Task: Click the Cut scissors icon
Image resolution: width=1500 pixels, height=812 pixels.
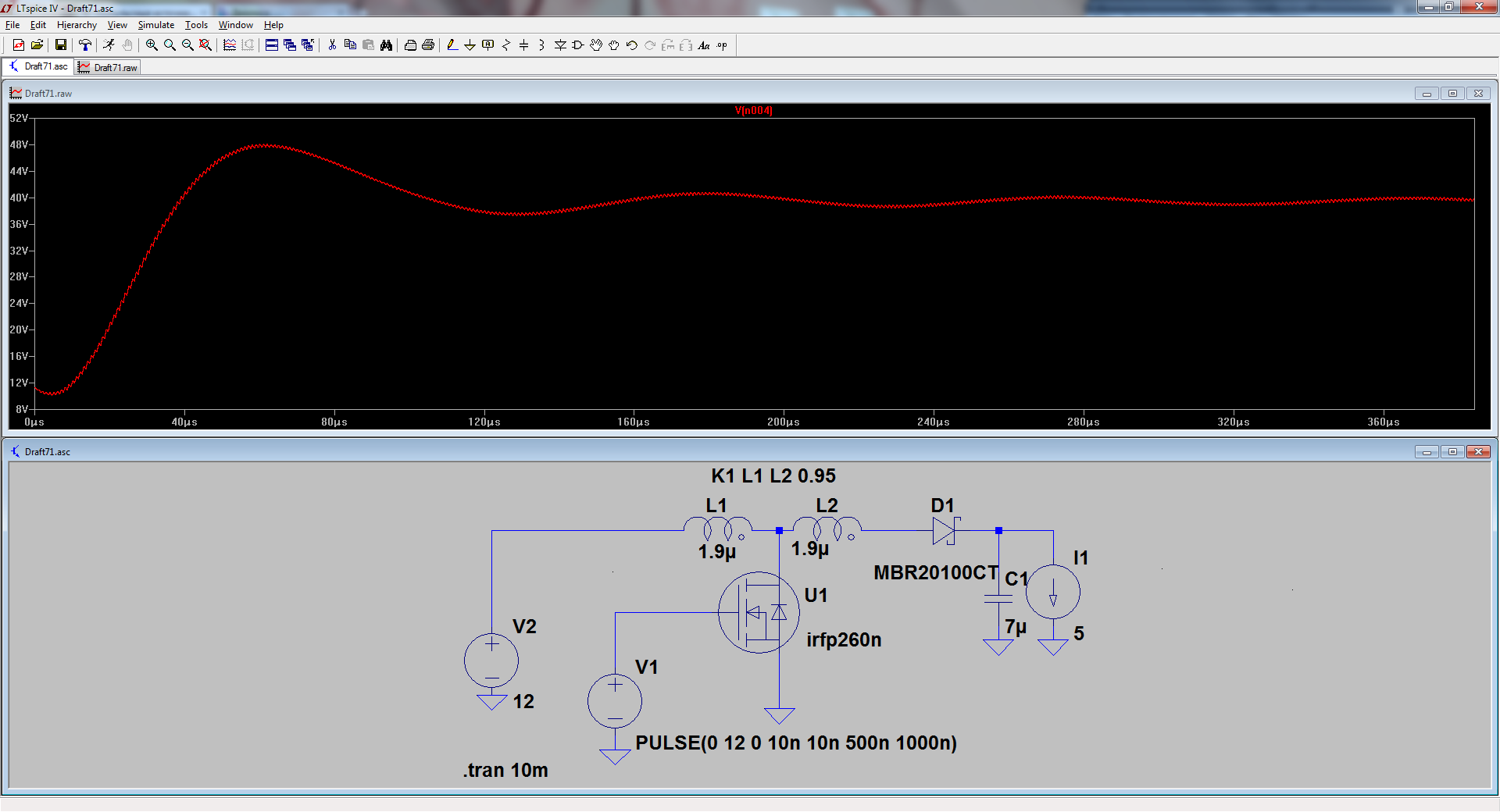Action: [332, 45]
